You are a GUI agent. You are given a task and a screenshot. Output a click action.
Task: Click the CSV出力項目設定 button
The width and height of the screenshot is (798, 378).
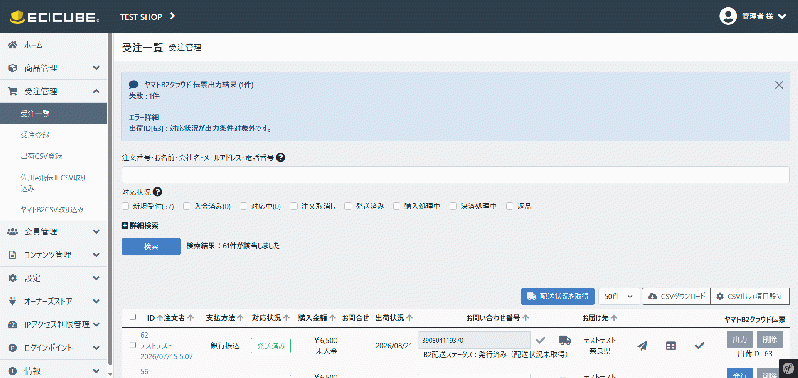tap(750, 297)
